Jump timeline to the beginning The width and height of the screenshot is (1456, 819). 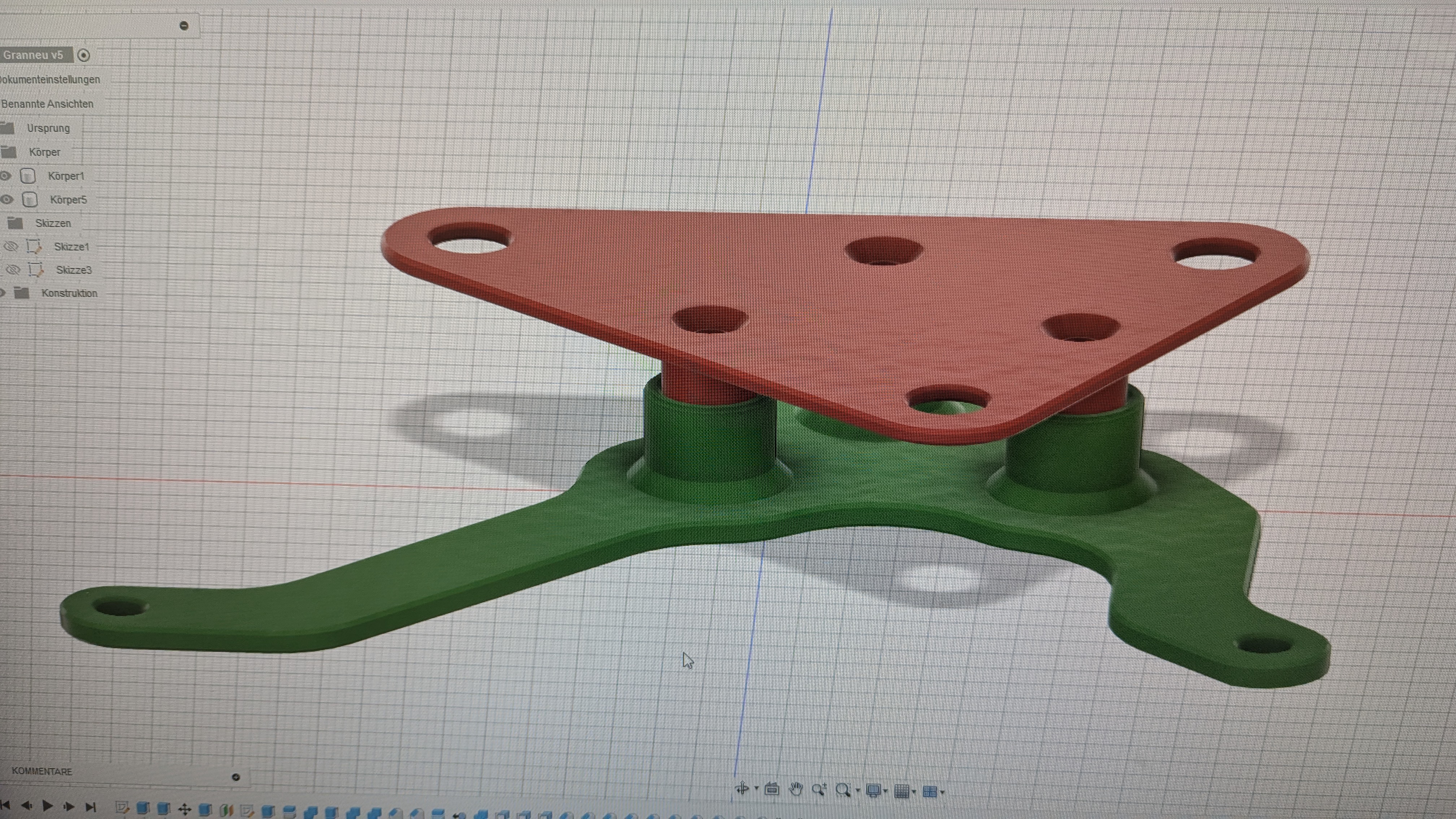tap(6, 805)
